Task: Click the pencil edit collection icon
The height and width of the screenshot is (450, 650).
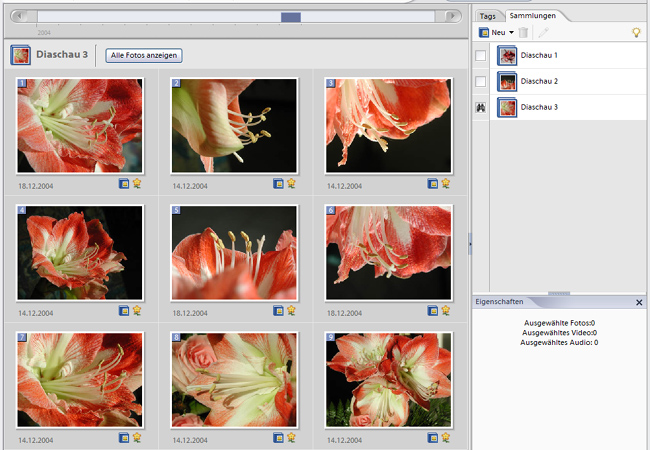Action: click(544, 33)
